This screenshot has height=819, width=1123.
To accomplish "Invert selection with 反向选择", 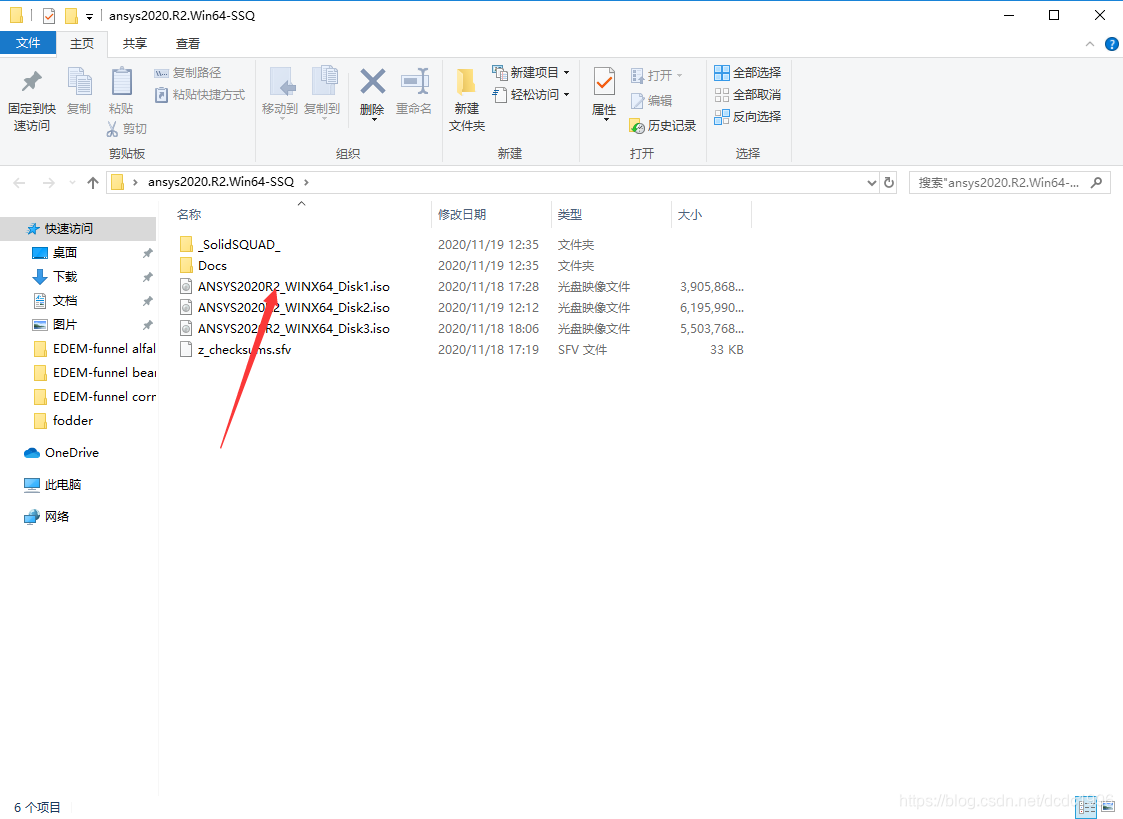I will point(747,117).
